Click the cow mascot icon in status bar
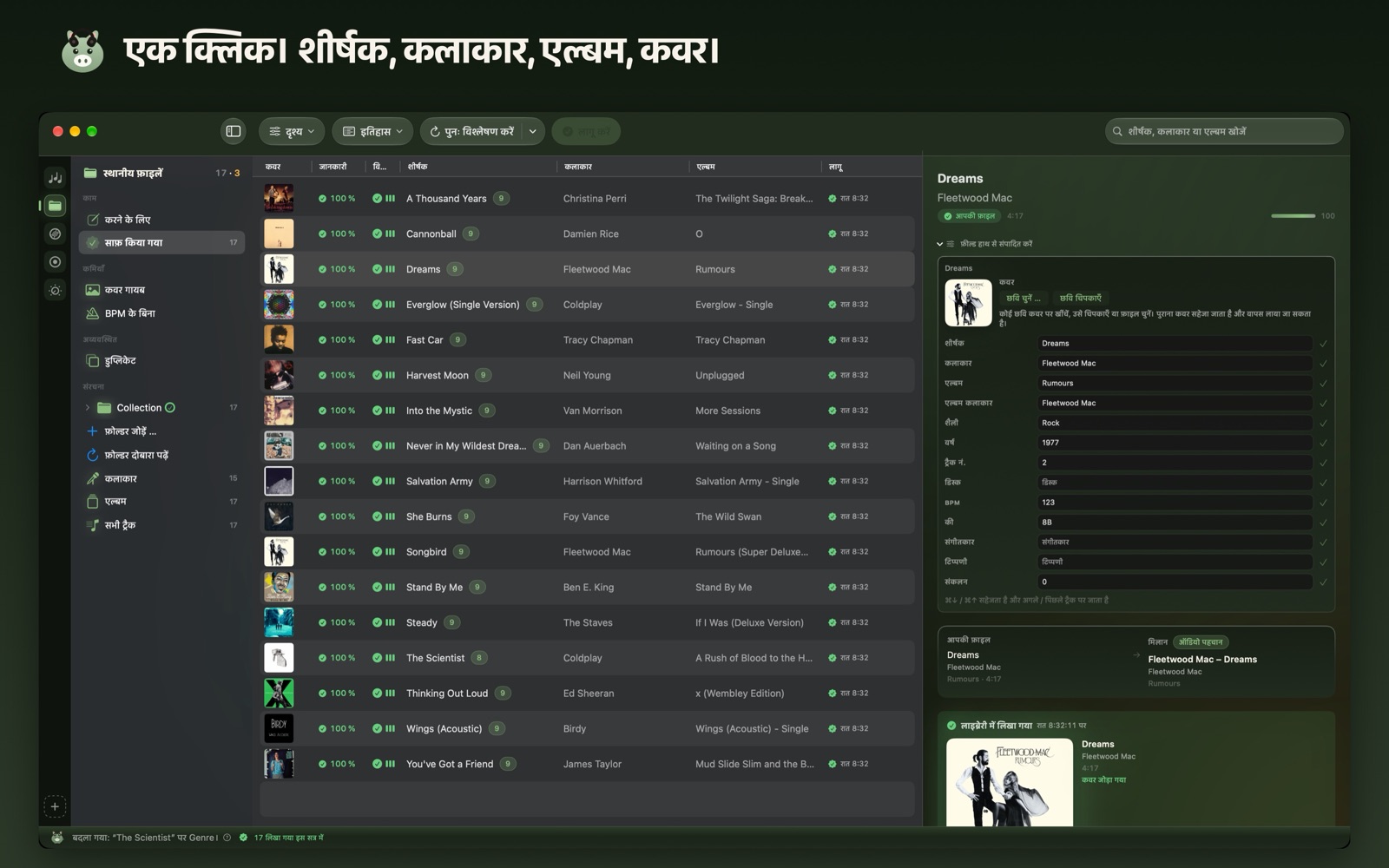The width and height of the screenshot is (1389, 868). pos(57,838)
